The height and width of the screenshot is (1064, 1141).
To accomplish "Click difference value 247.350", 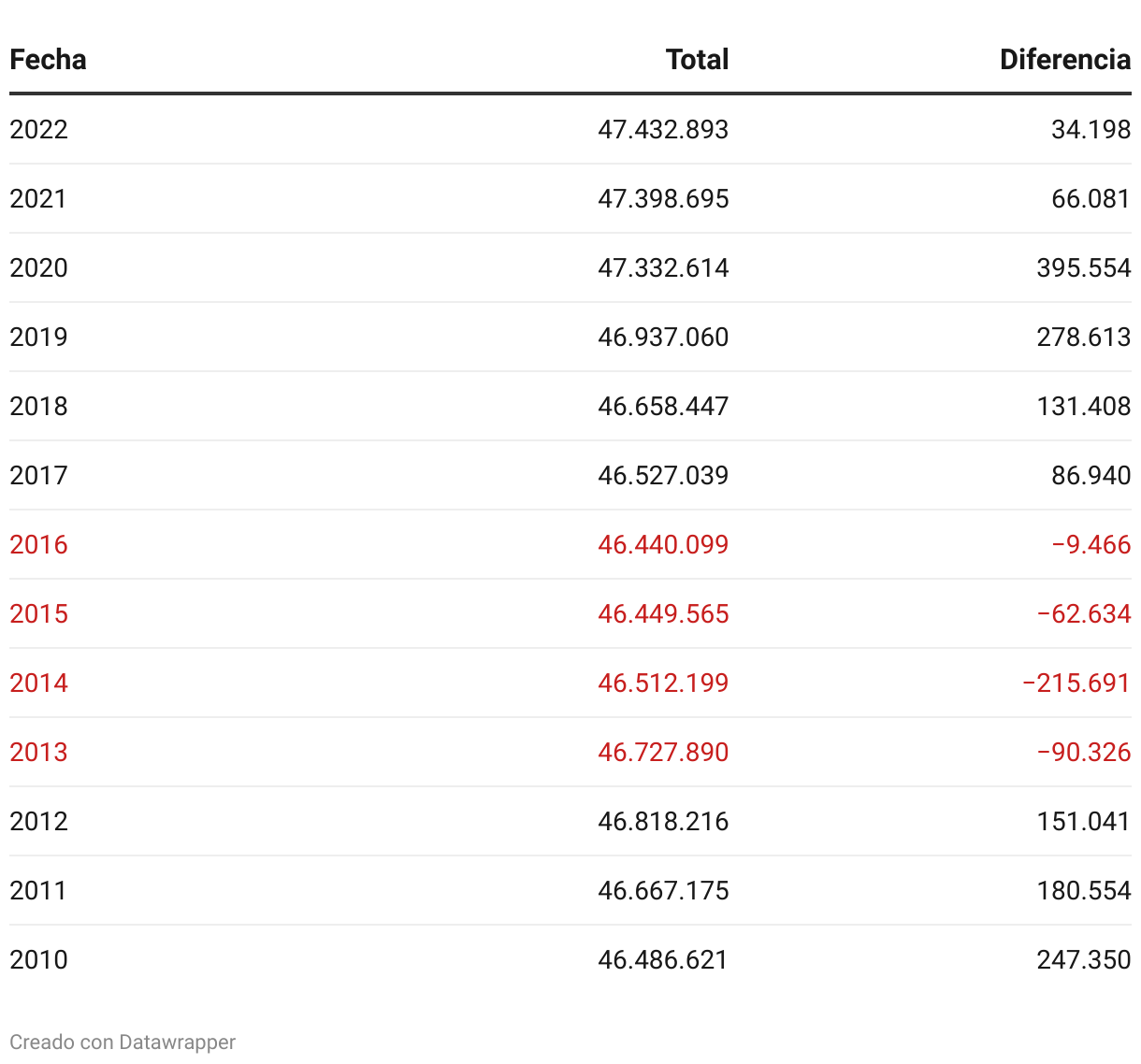I will 1083,959.
